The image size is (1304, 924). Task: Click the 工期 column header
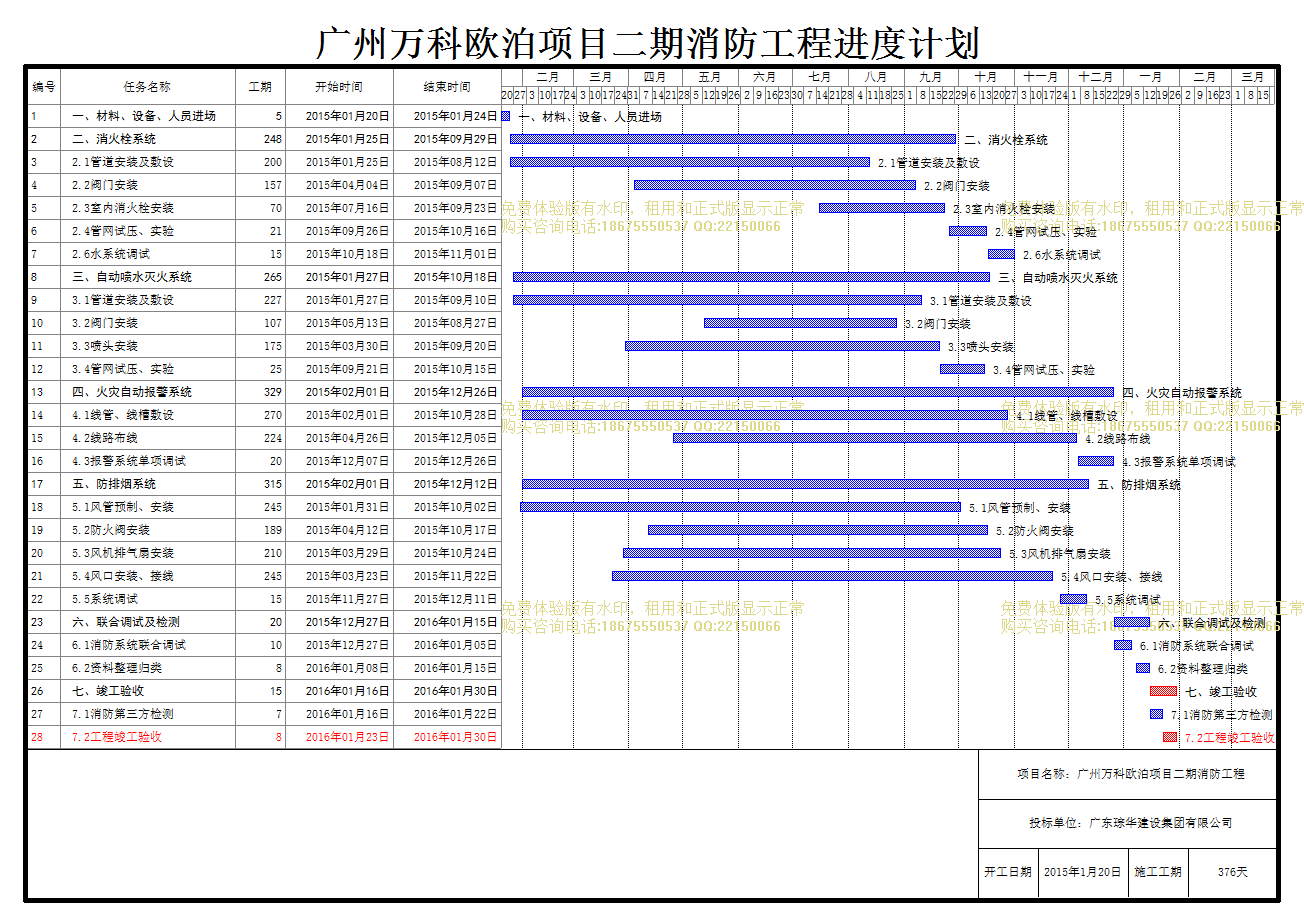[260, 87]
